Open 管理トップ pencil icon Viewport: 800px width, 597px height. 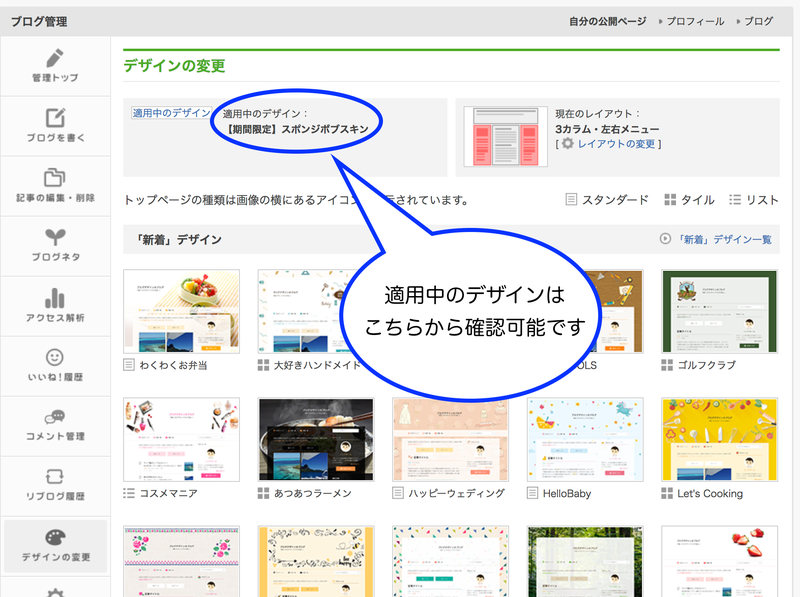coord(55,58)
